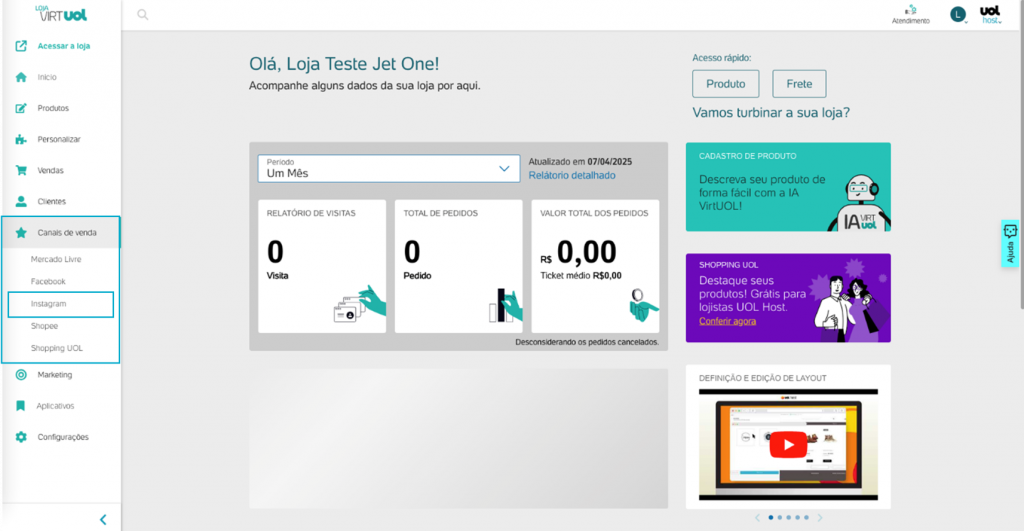
Task: Click the bookmark icon beside Aplicativos
Action: (21, 406)
